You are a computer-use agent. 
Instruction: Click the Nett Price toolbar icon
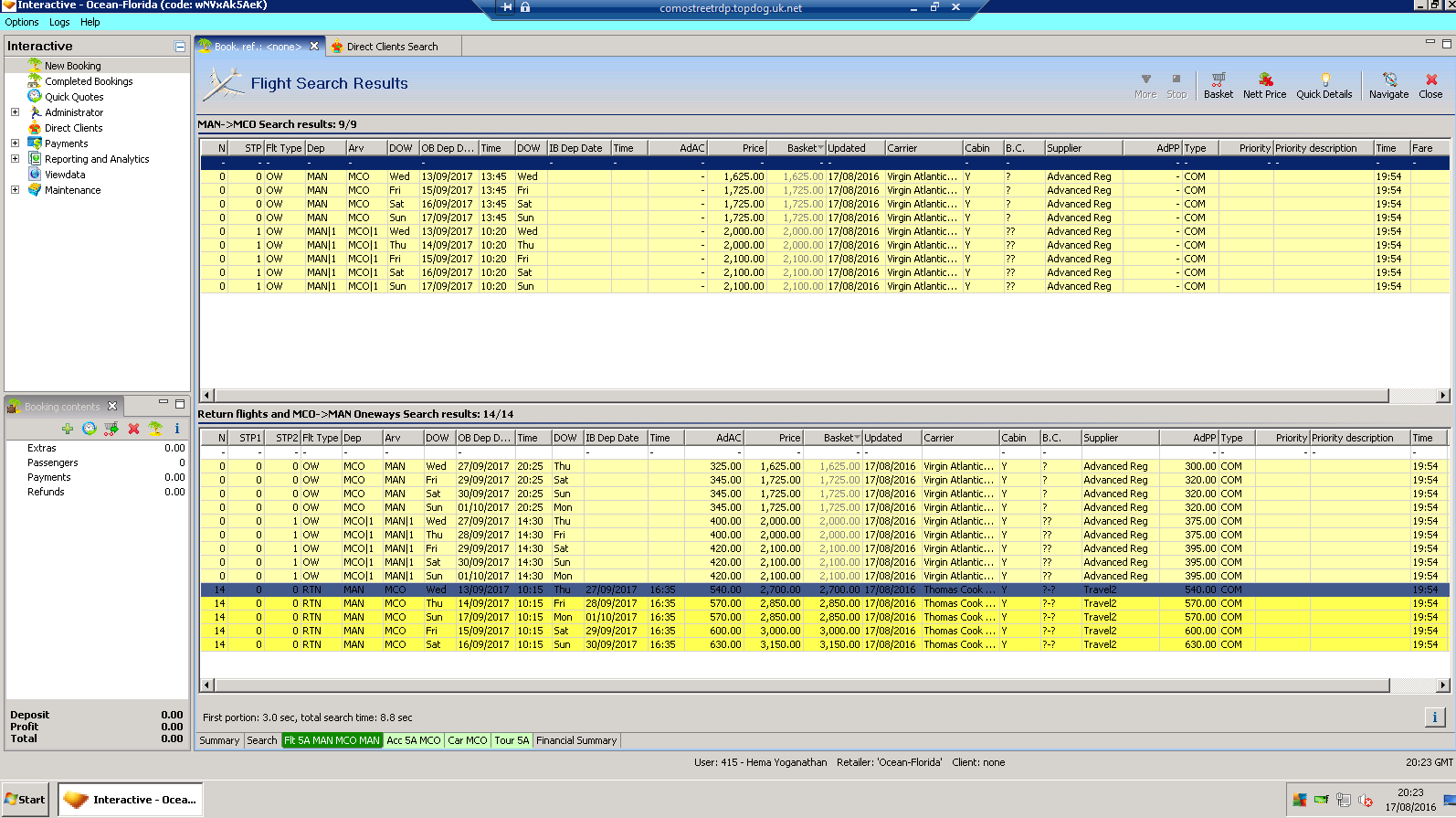[x=1264, y=85]
